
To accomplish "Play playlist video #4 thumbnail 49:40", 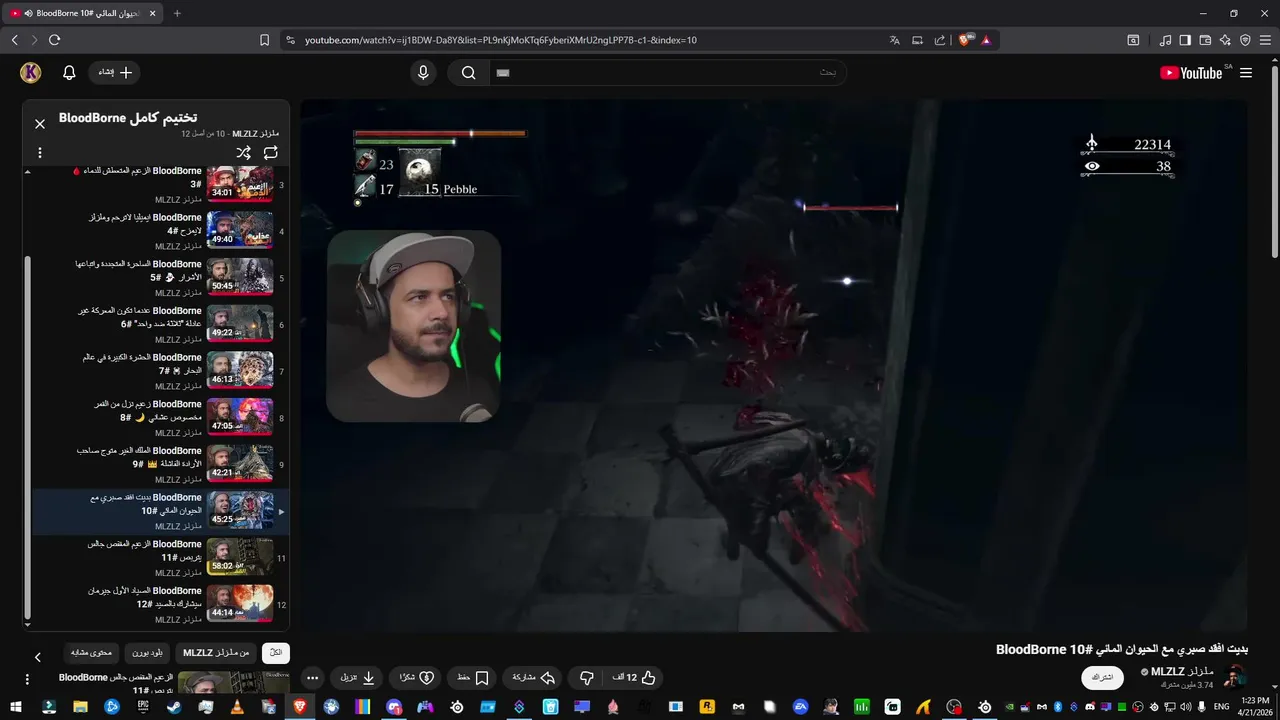I will coord(240,230).
